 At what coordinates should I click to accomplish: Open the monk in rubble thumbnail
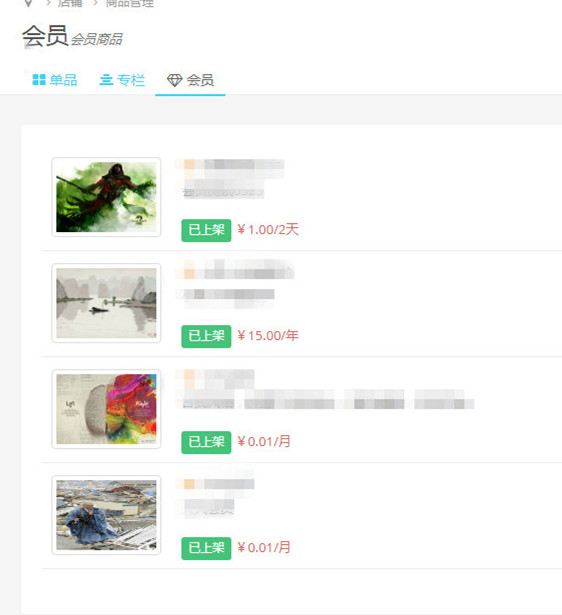(x=106, y=515)
